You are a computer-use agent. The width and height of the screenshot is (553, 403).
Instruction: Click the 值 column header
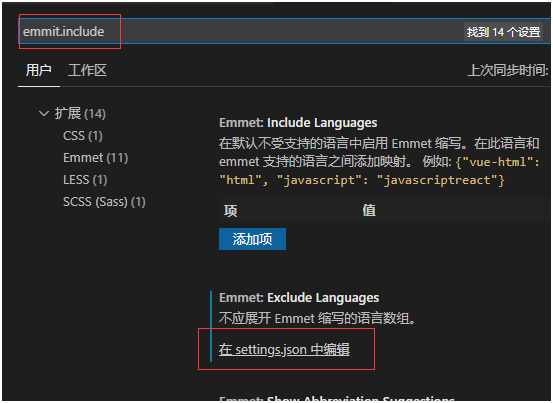point(369,210)
